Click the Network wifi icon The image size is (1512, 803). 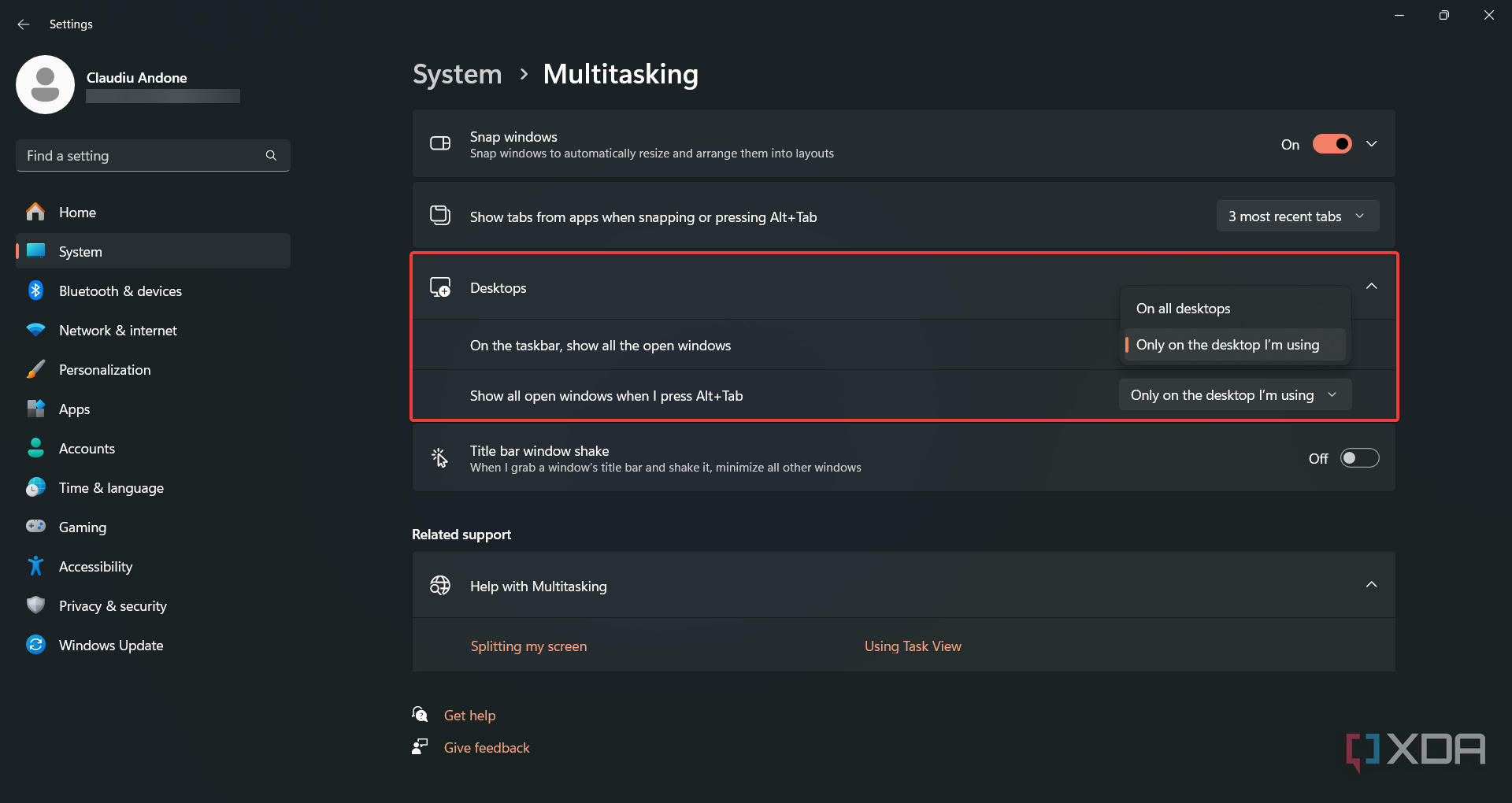[x=35, y=330]
